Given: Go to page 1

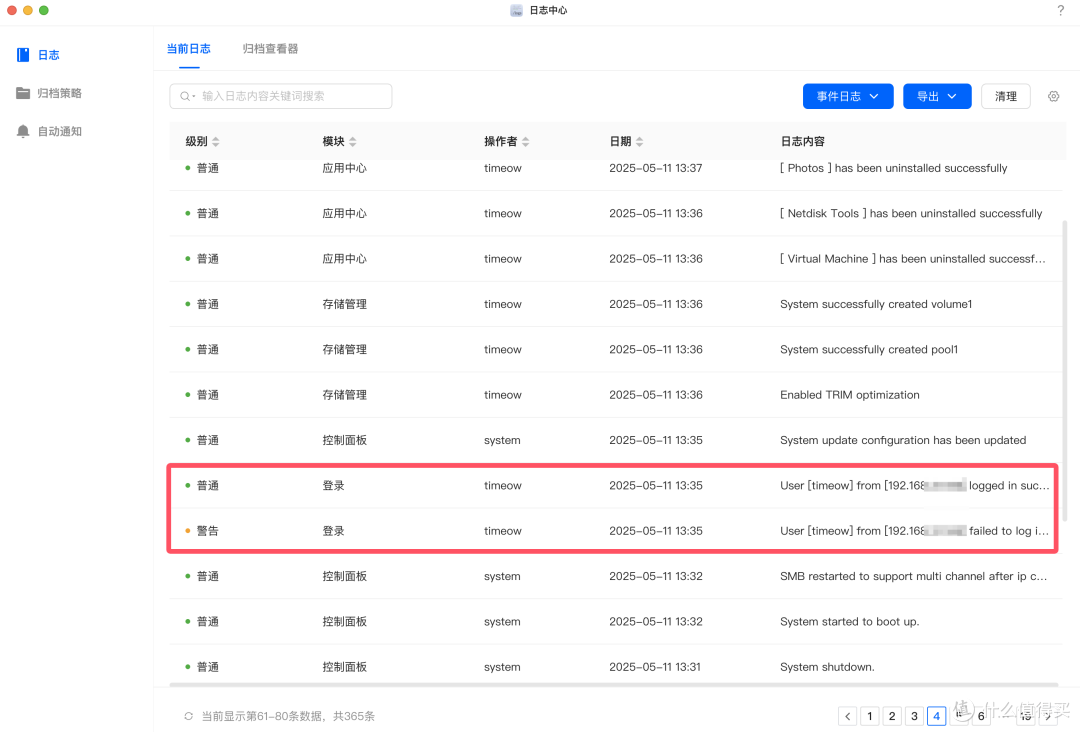Looking at the screenshot, I should (870, 716).
